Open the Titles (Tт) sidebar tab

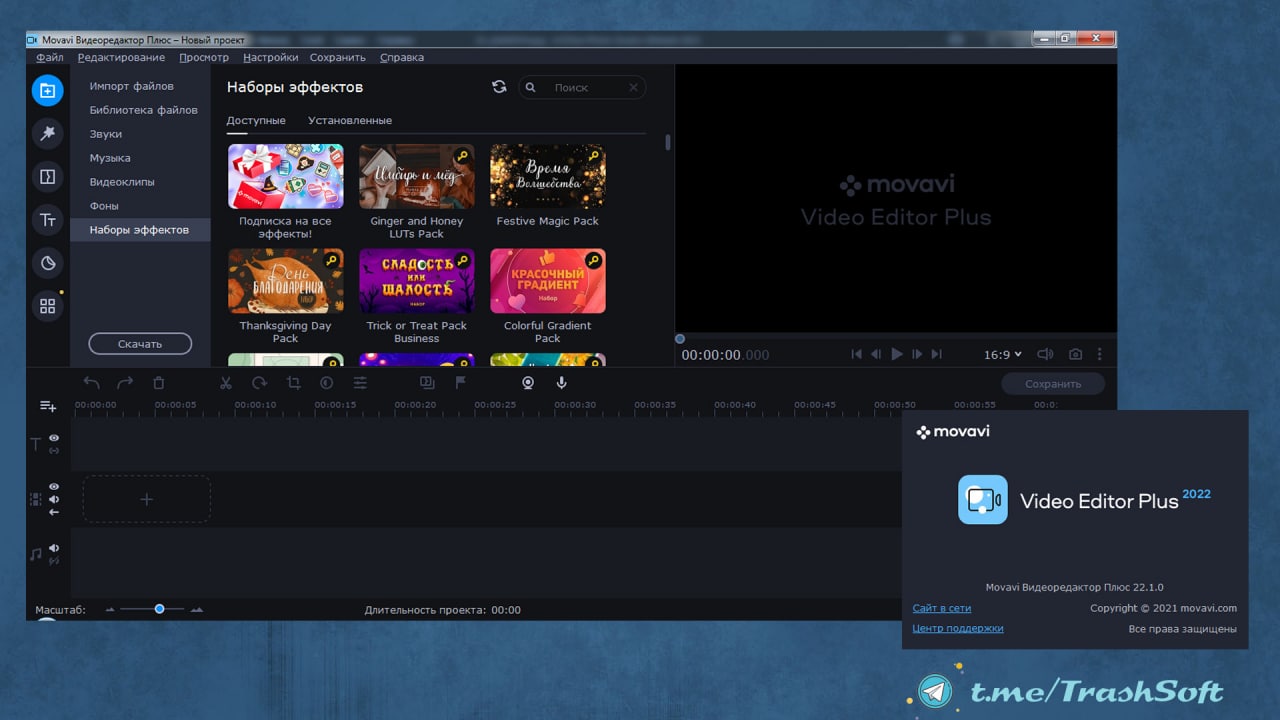coord(47,220)
